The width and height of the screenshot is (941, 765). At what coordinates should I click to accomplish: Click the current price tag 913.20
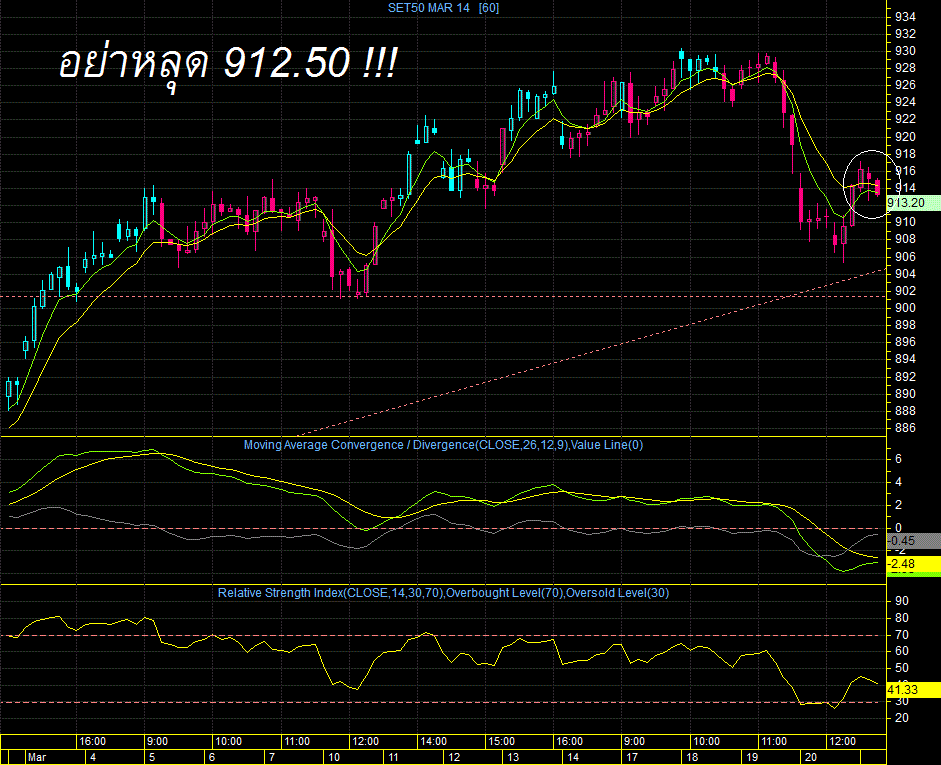click(x=913, y=203)
